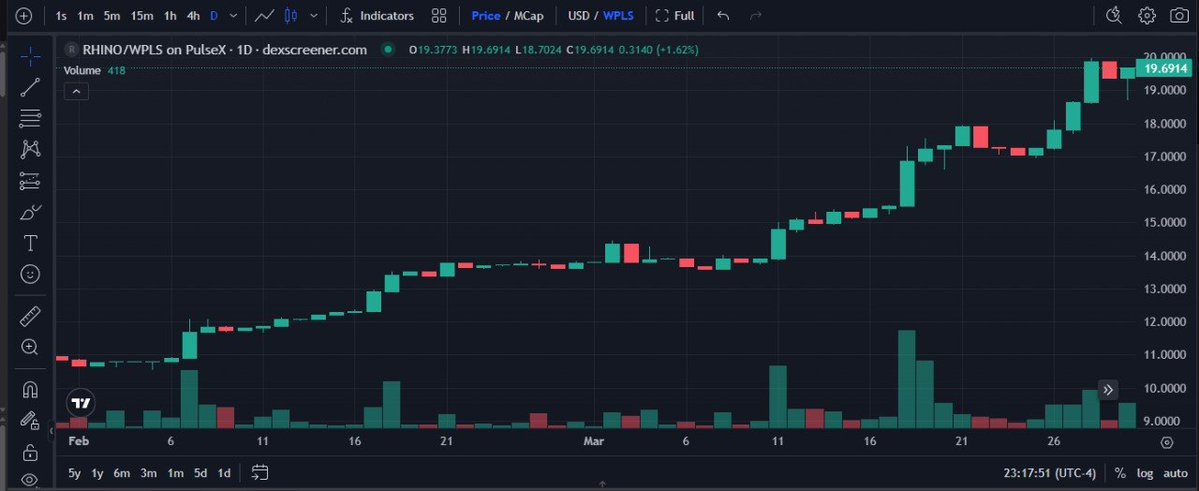Toggle magnet mode
Image resolution: width=1199 pixels, height=491 pixels.
[30, 389]
